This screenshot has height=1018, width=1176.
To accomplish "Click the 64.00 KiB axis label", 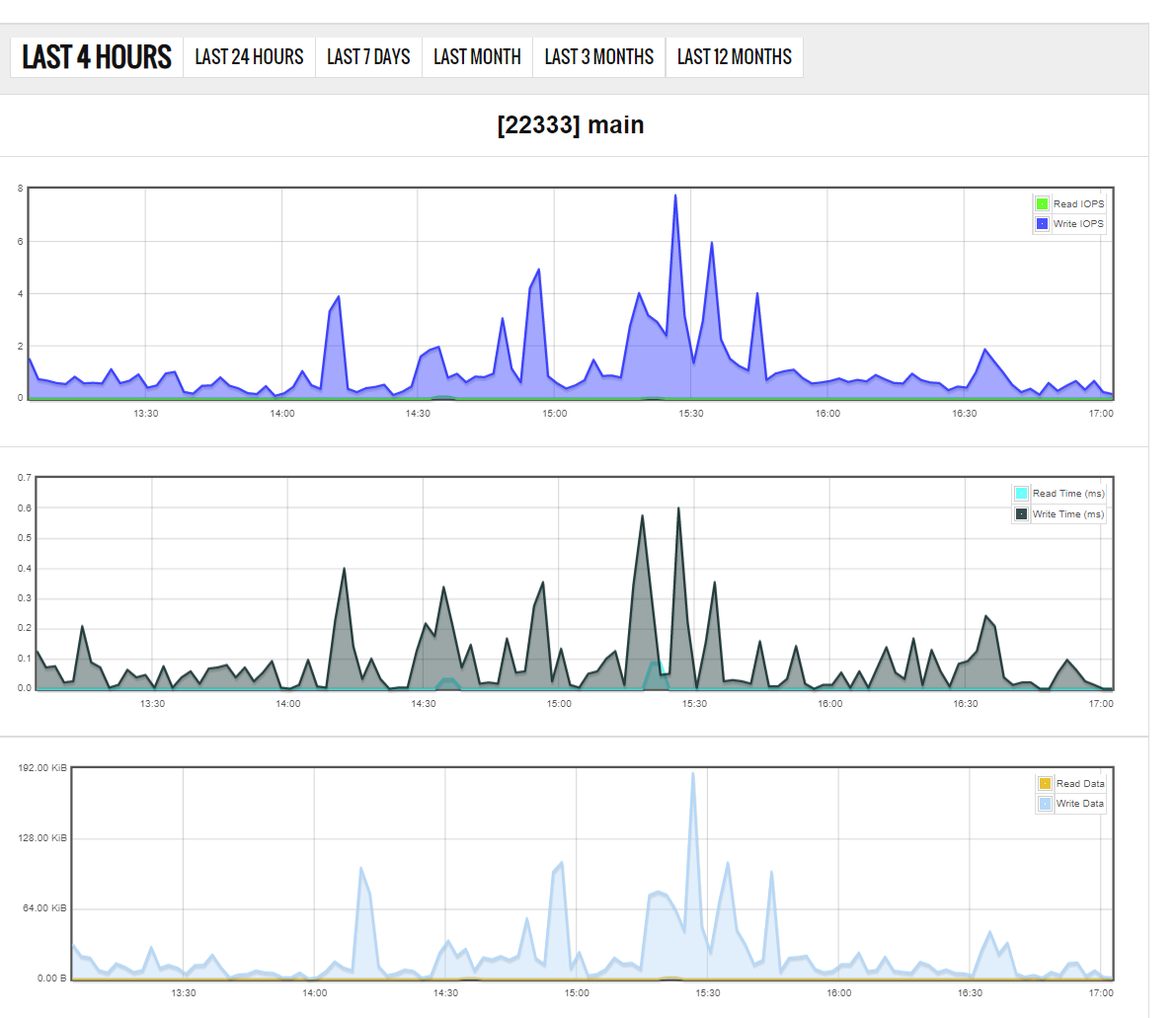I will [45, 908].
